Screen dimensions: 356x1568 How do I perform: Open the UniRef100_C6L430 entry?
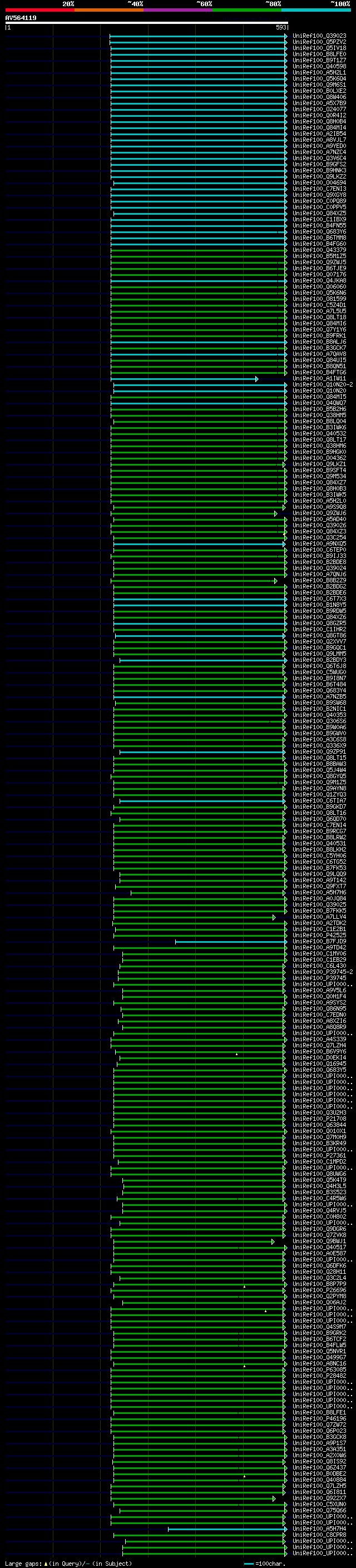tap(319, 966)
